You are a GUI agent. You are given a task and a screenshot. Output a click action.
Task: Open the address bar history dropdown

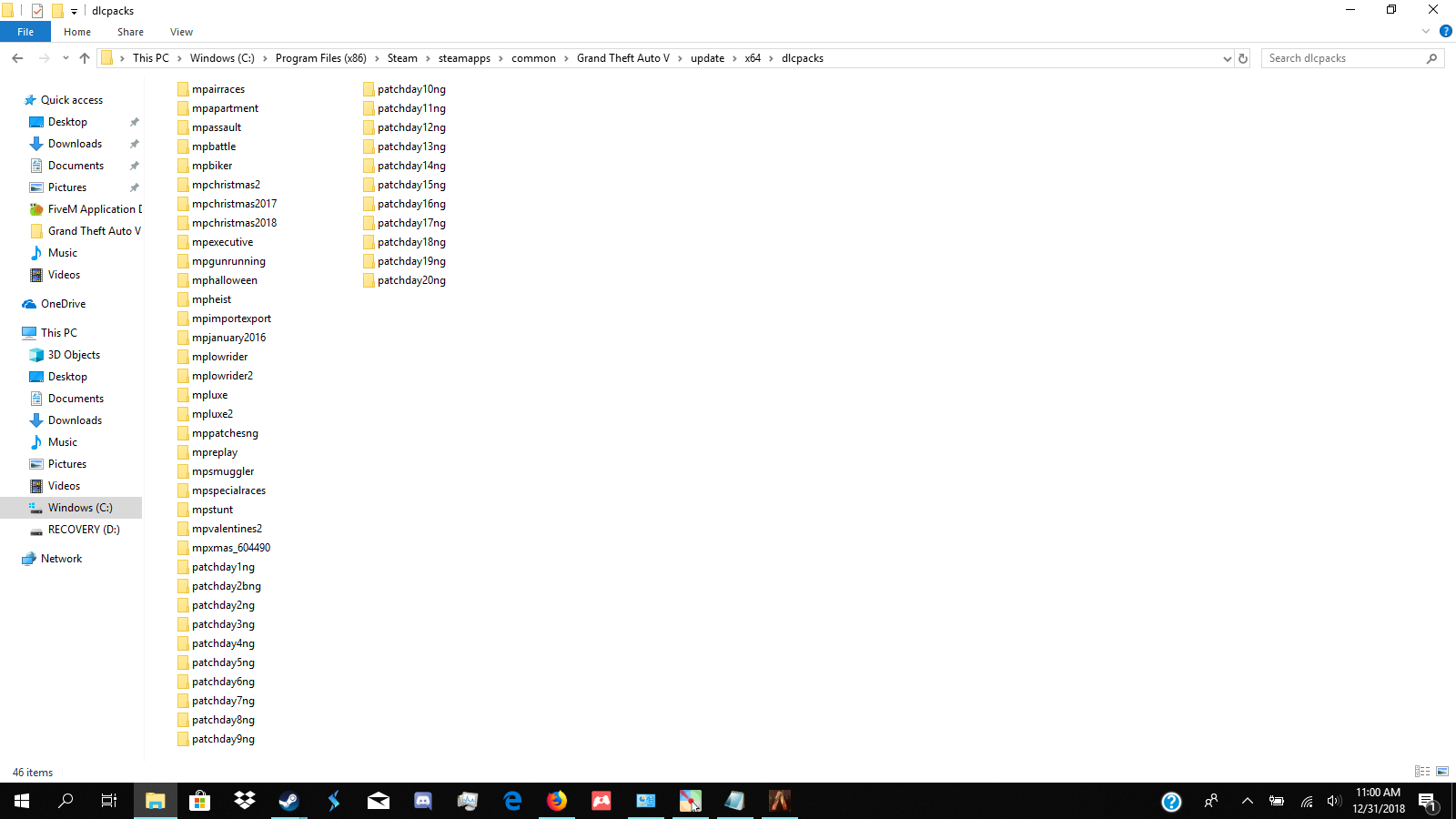(1227, 58)
